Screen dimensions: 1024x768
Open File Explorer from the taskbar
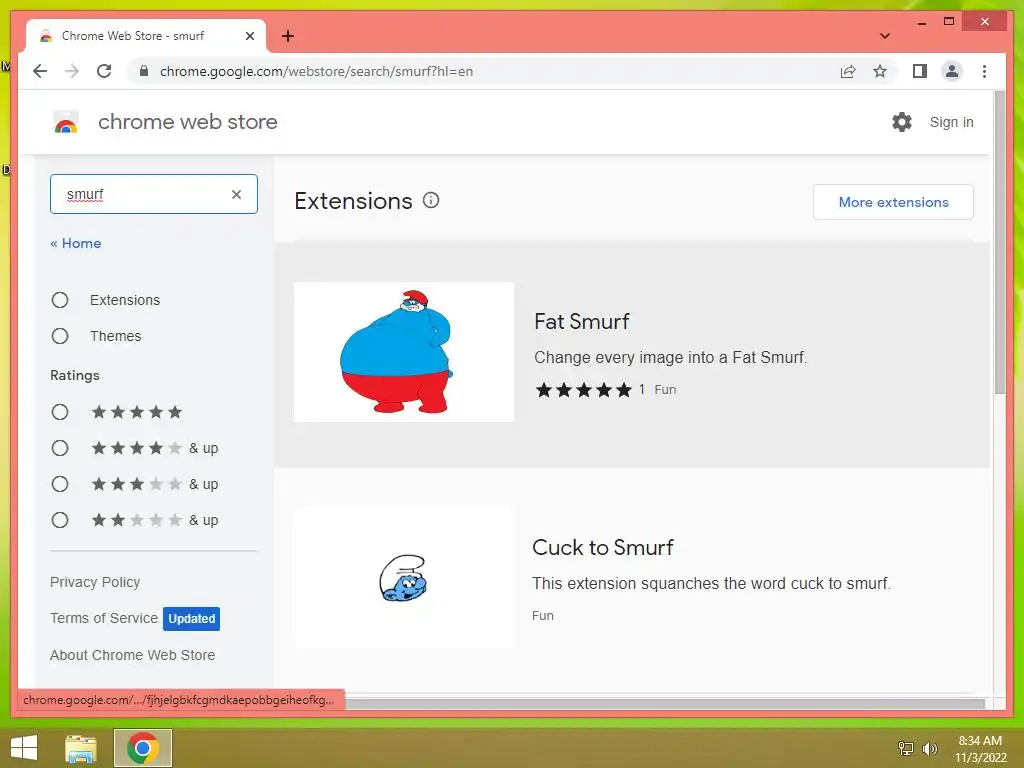(81, 748)
